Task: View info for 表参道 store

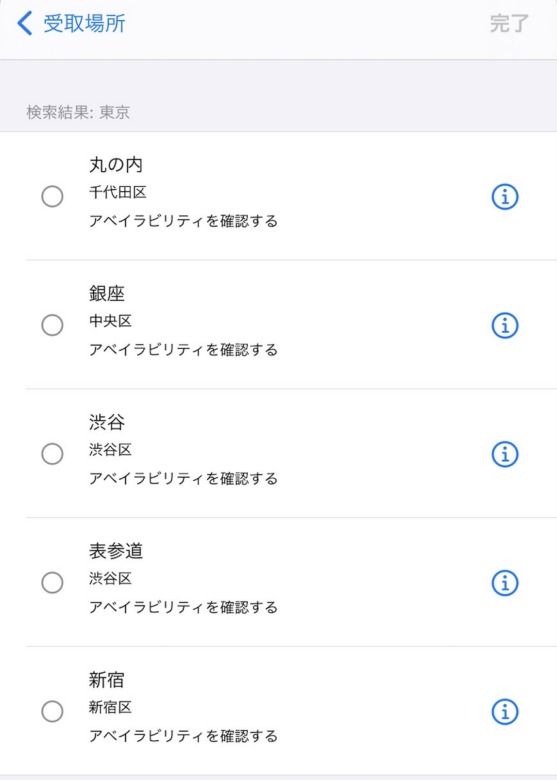Action: (x=505, y=583)
